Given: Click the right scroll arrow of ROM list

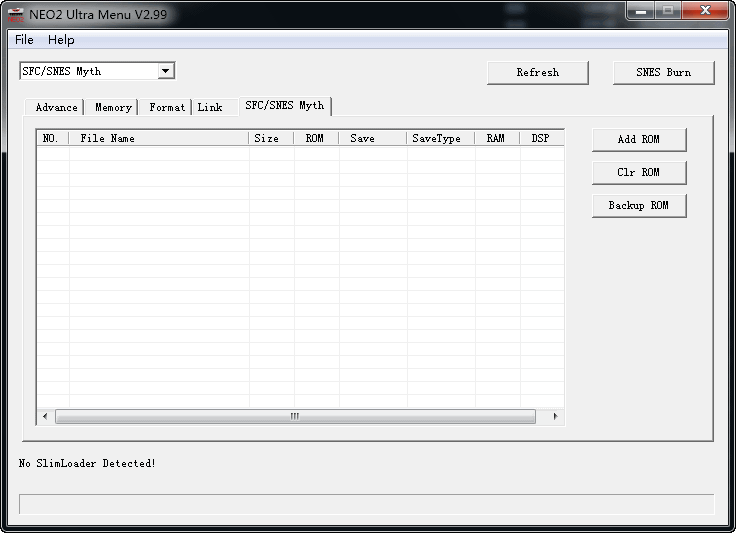Looking at the screenshot, I should tap(555, 416).
